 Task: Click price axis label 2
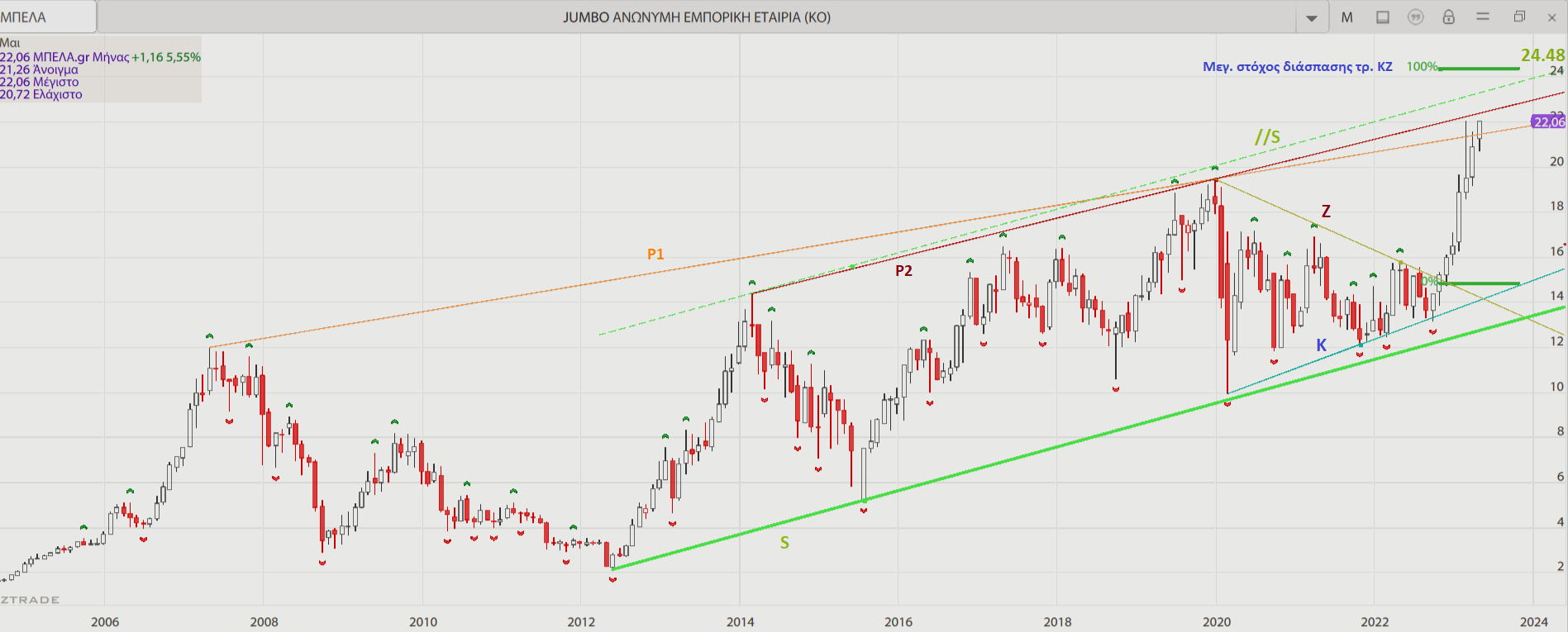tap(1560, 566)
